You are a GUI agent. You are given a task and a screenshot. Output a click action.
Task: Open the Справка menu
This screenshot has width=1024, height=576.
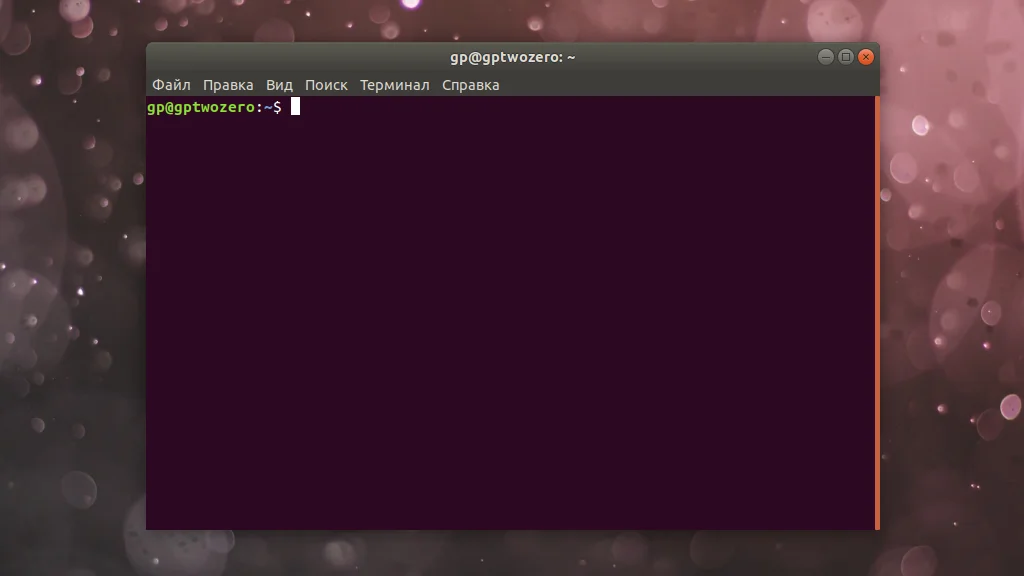(x=470, y=85)
